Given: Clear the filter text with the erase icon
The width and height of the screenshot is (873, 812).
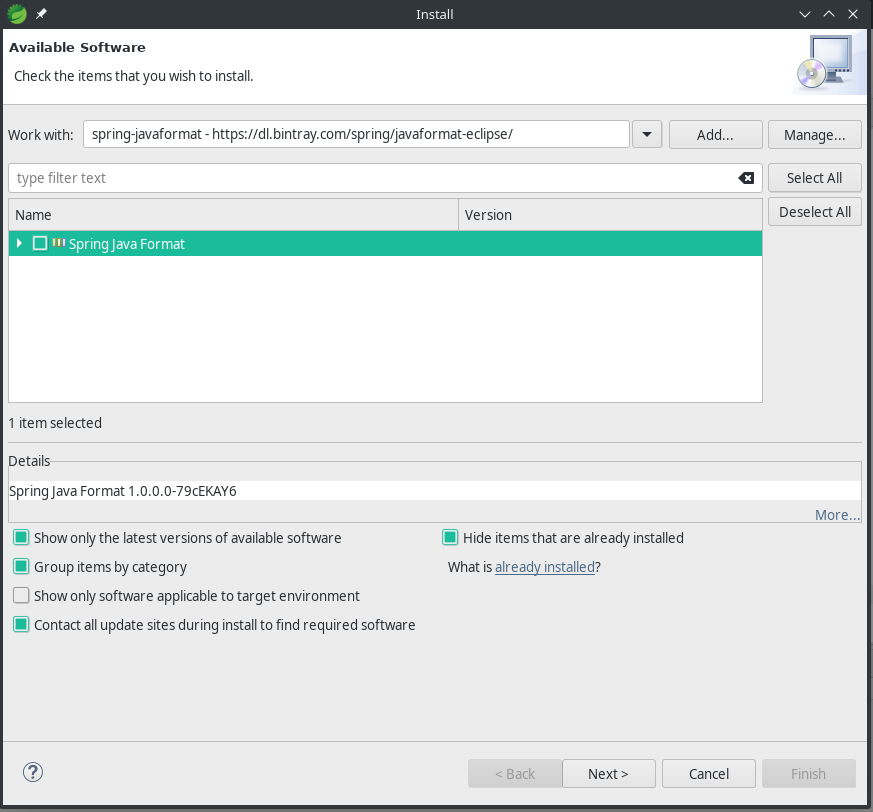Looking at the screenshot, I should [x=746, y=178].
